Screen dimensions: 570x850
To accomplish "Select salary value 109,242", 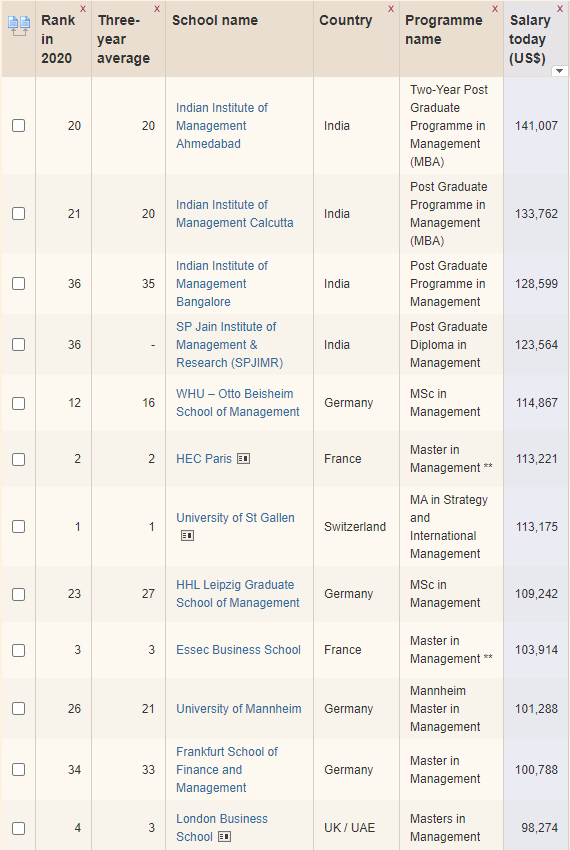I will (x=536, y=594).
